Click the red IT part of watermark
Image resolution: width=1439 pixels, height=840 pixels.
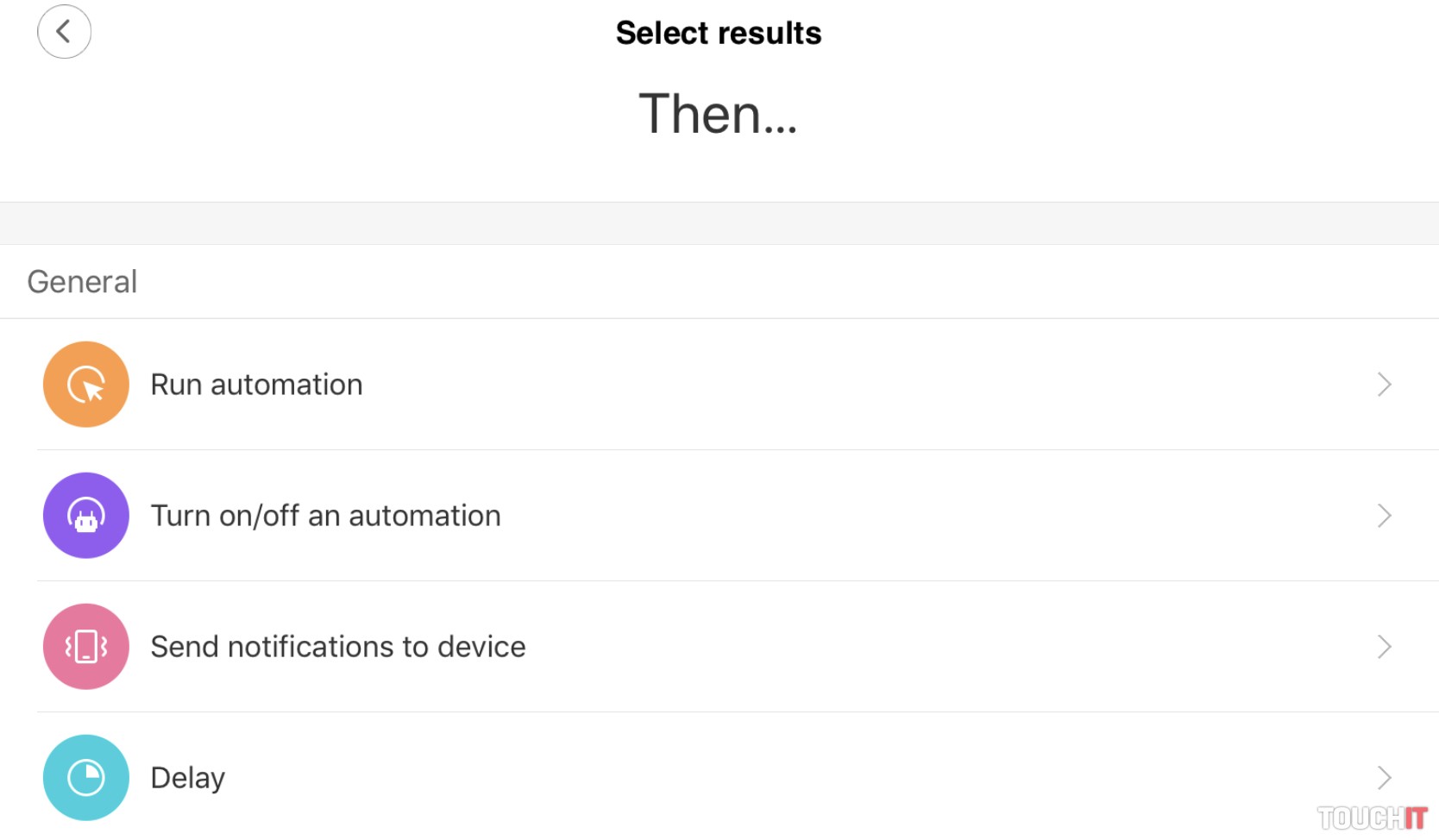point(1415,818)
